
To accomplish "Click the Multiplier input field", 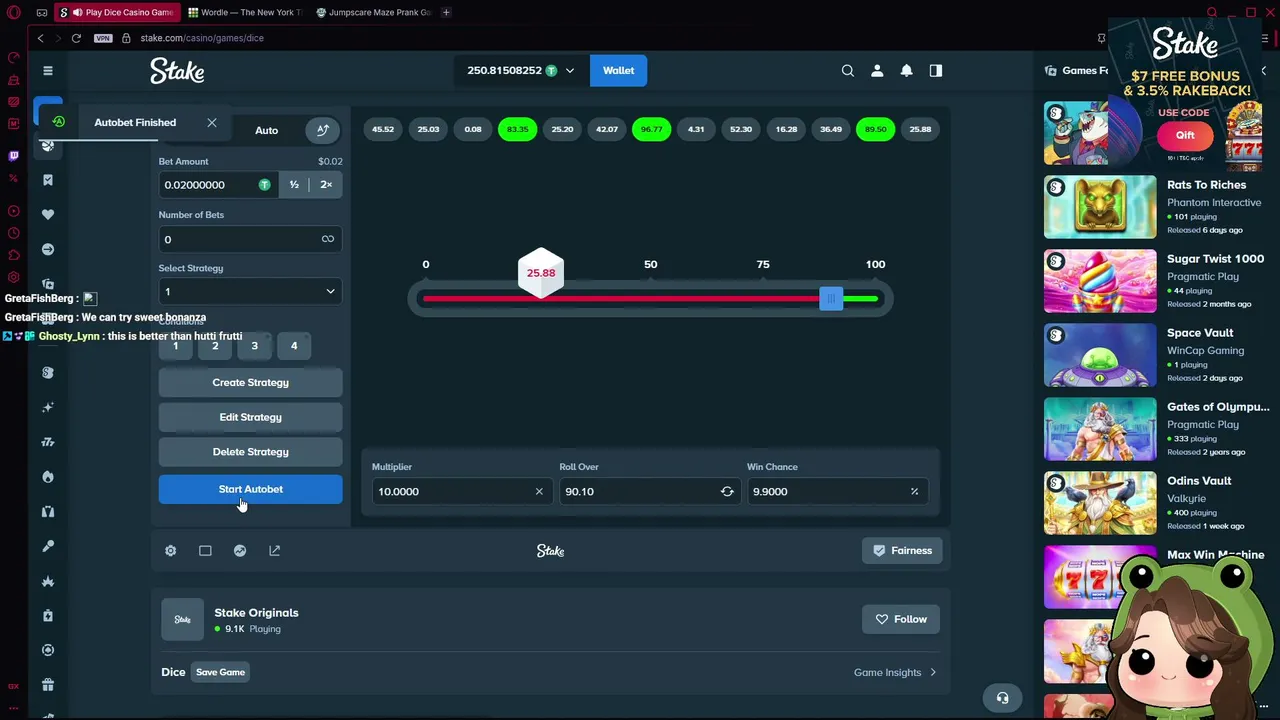I will tap(460, 492).
